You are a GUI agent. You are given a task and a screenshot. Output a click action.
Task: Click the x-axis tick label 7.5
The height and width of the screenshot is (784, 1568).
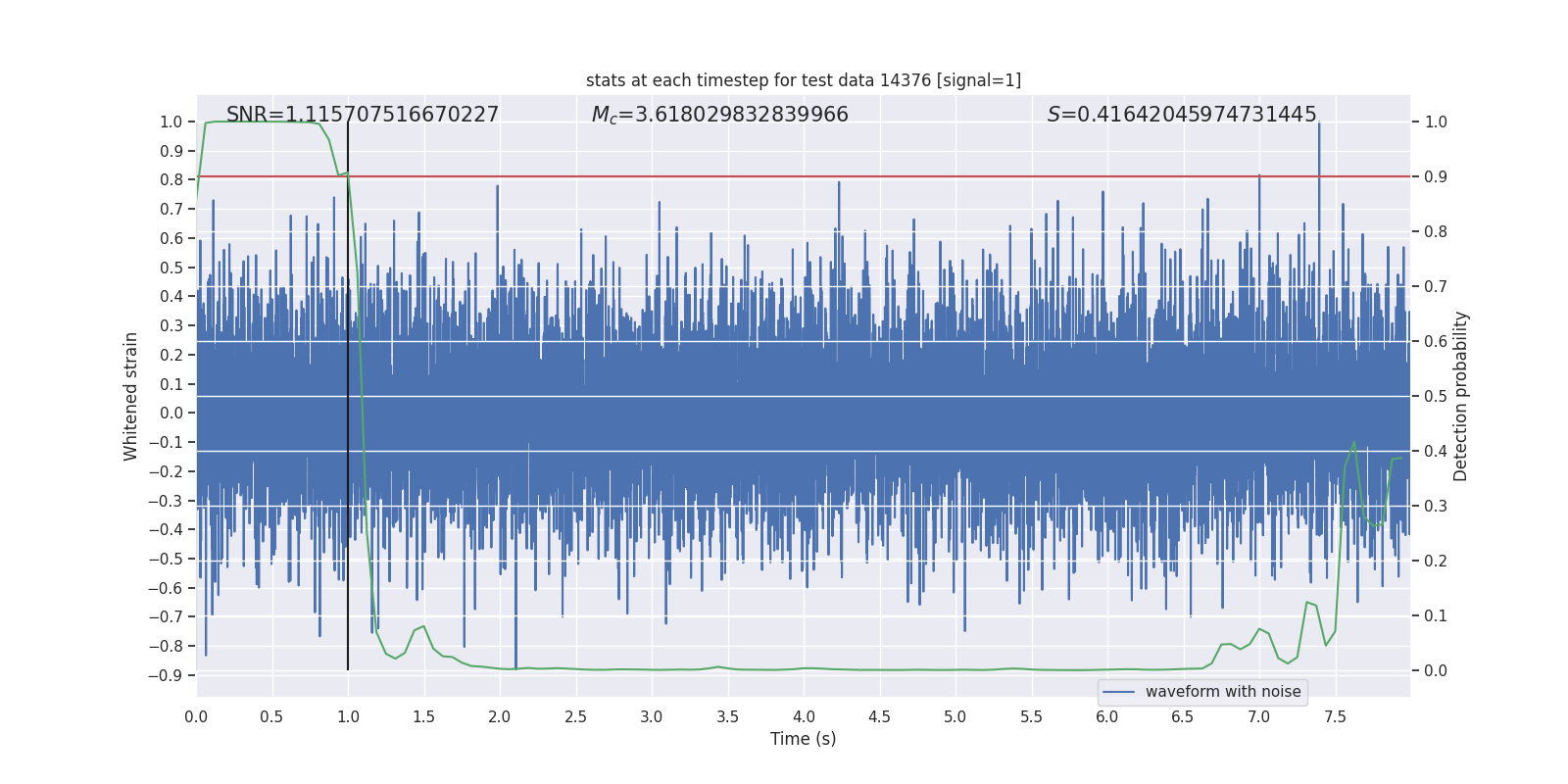click(1335, 716)
